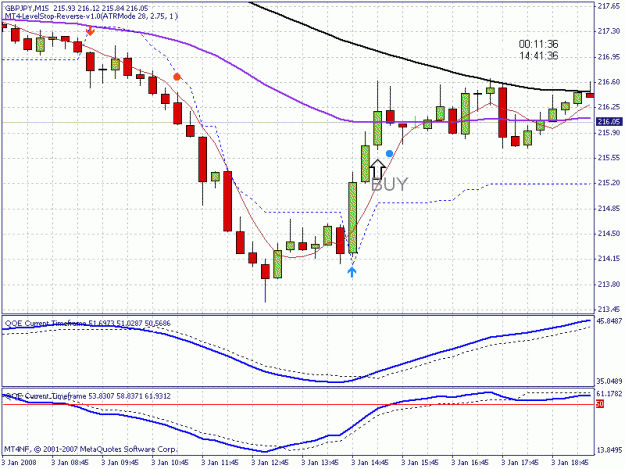
Task: Click the 14:41:36 clock text
Action: point(539,55)
